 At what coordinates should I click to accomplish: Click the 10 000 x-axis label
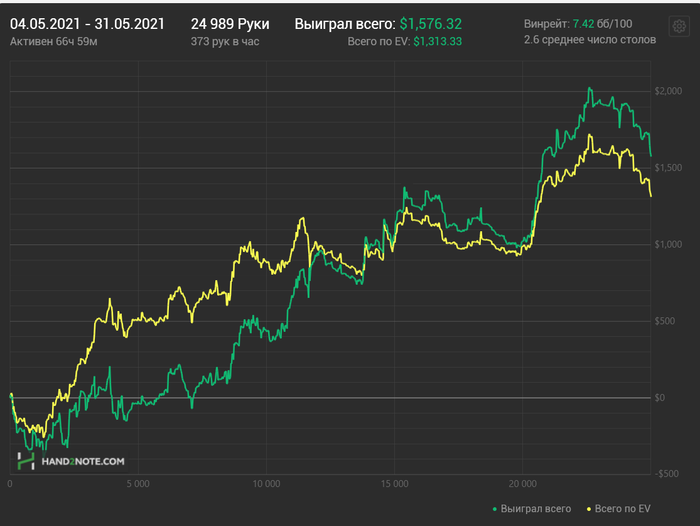267,484
